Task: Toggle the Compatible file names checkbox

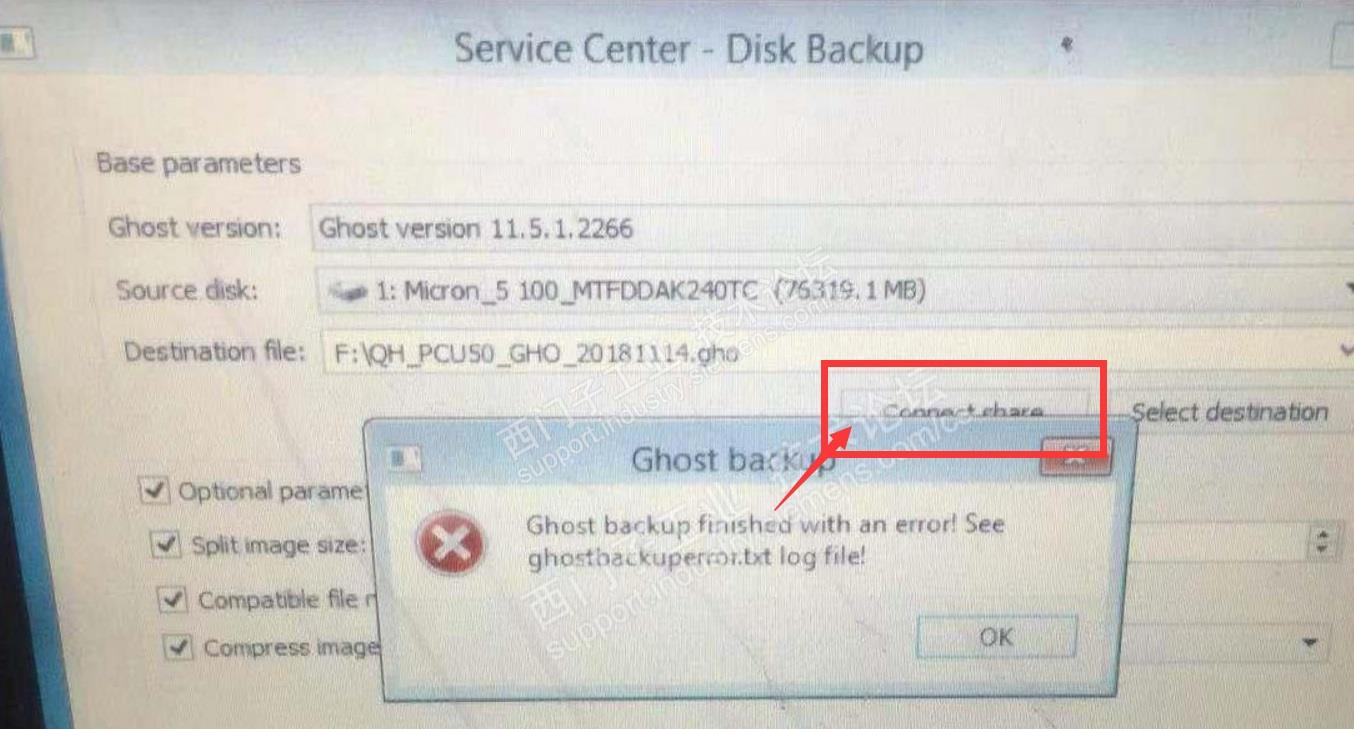Action: 173,599
